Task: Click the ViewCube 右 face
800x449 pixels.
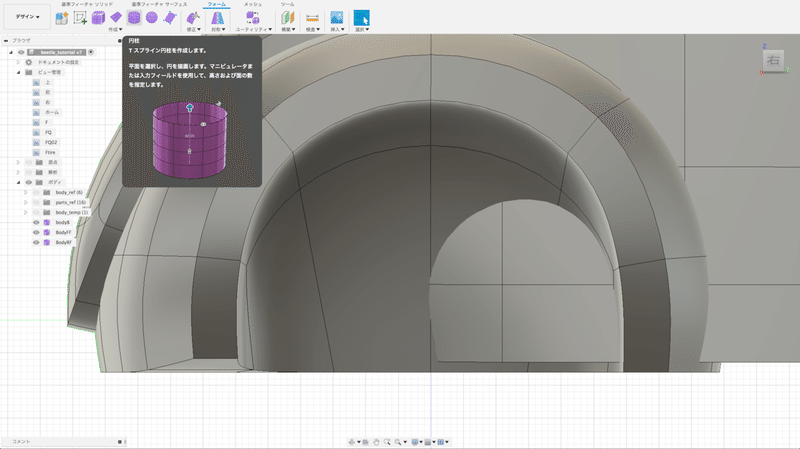Action: pos(772,61)
